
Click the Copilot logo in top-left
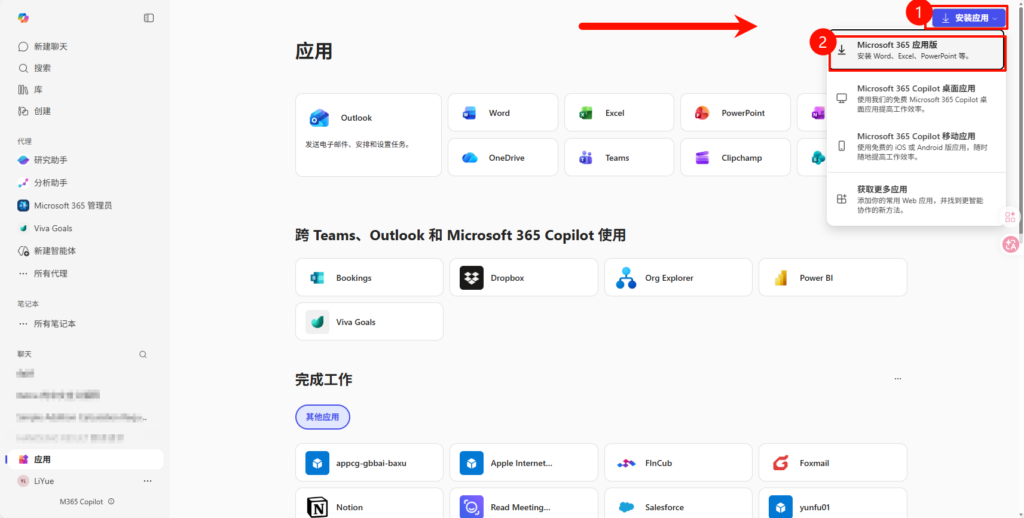(23, 18)
